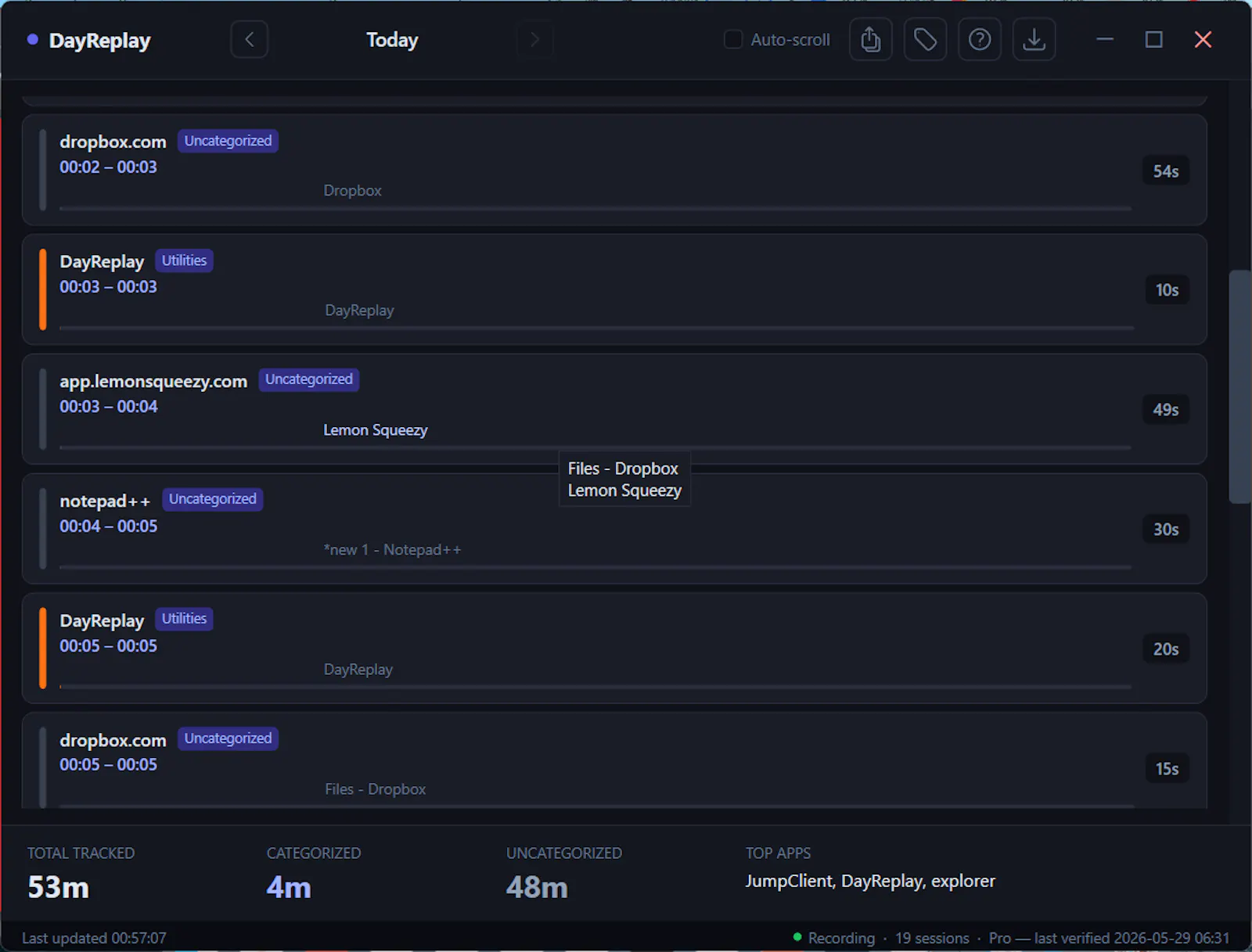Click the 20s duration badge
1252x952 pixels.
1165,649
